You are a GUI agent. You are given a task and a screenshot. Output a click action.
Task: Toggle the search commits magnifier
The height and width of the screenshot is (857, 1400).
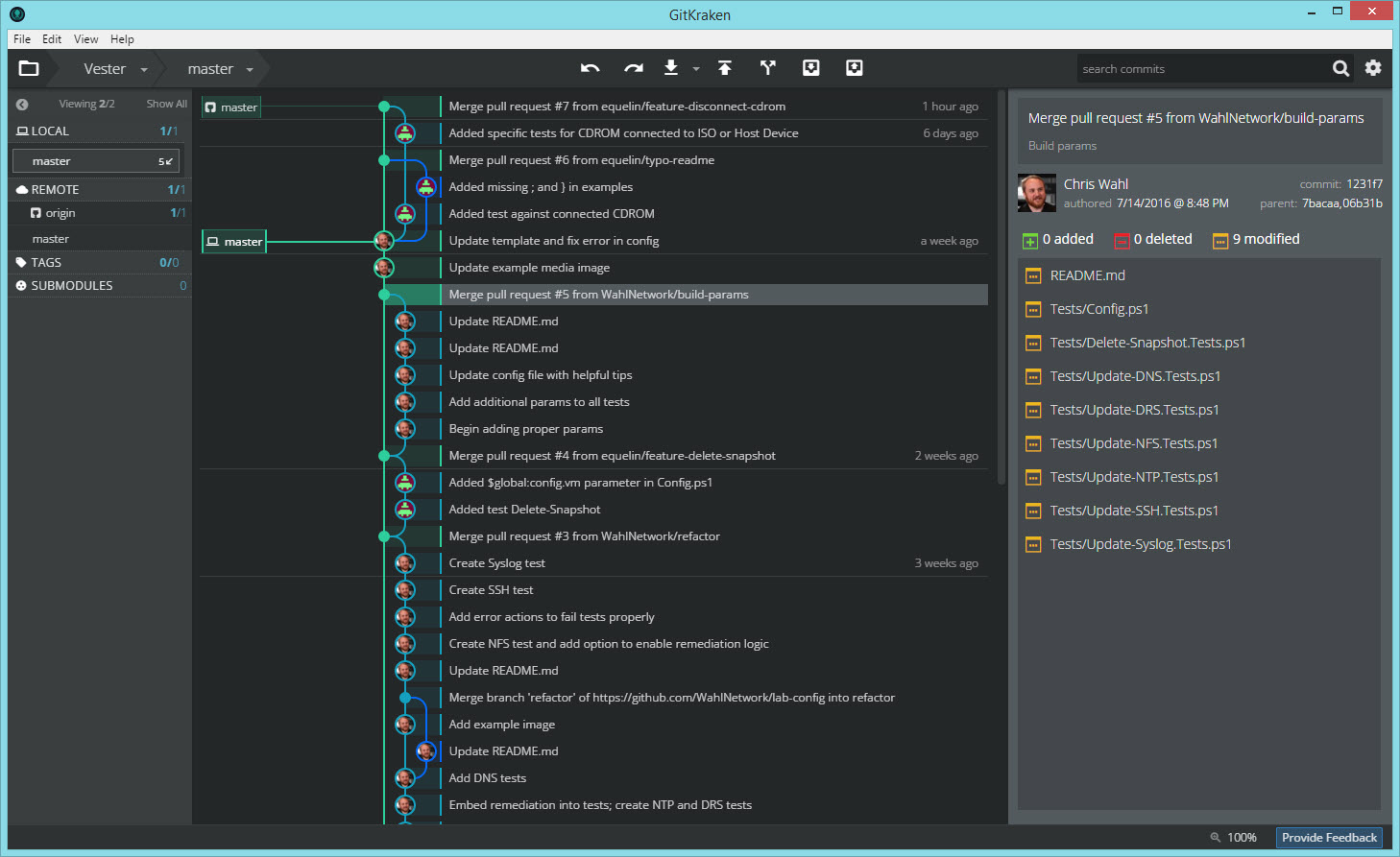[x=1341, y=68]
